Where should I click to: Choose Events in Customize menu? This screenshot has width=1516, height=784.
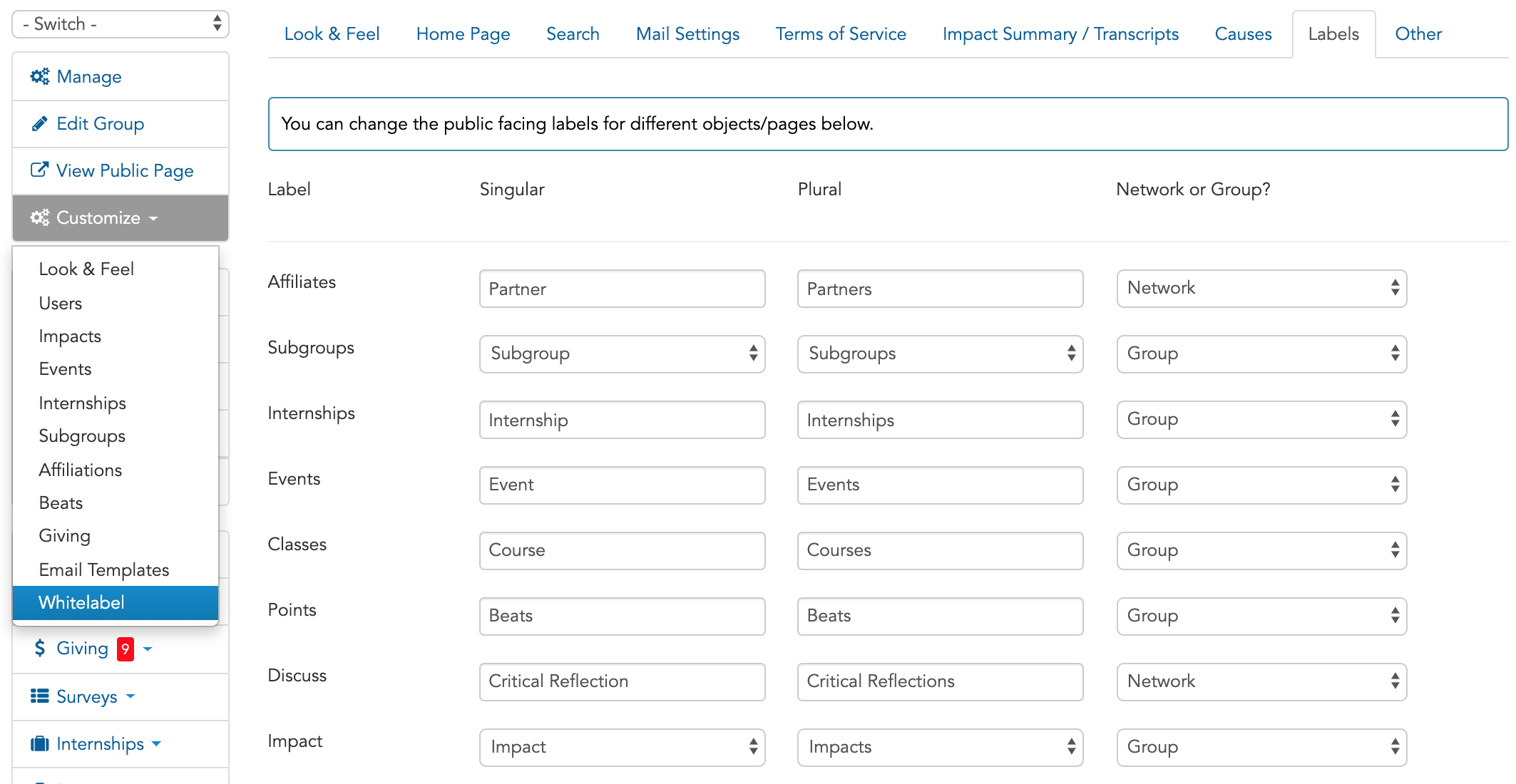click(116, 368)
